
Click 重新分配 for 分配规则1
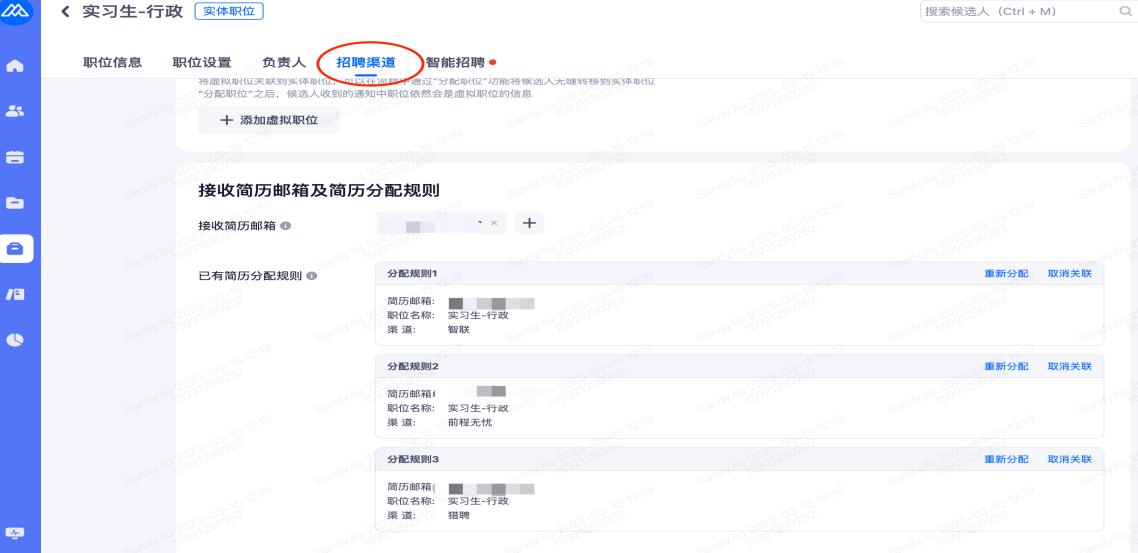point(1006,273)
